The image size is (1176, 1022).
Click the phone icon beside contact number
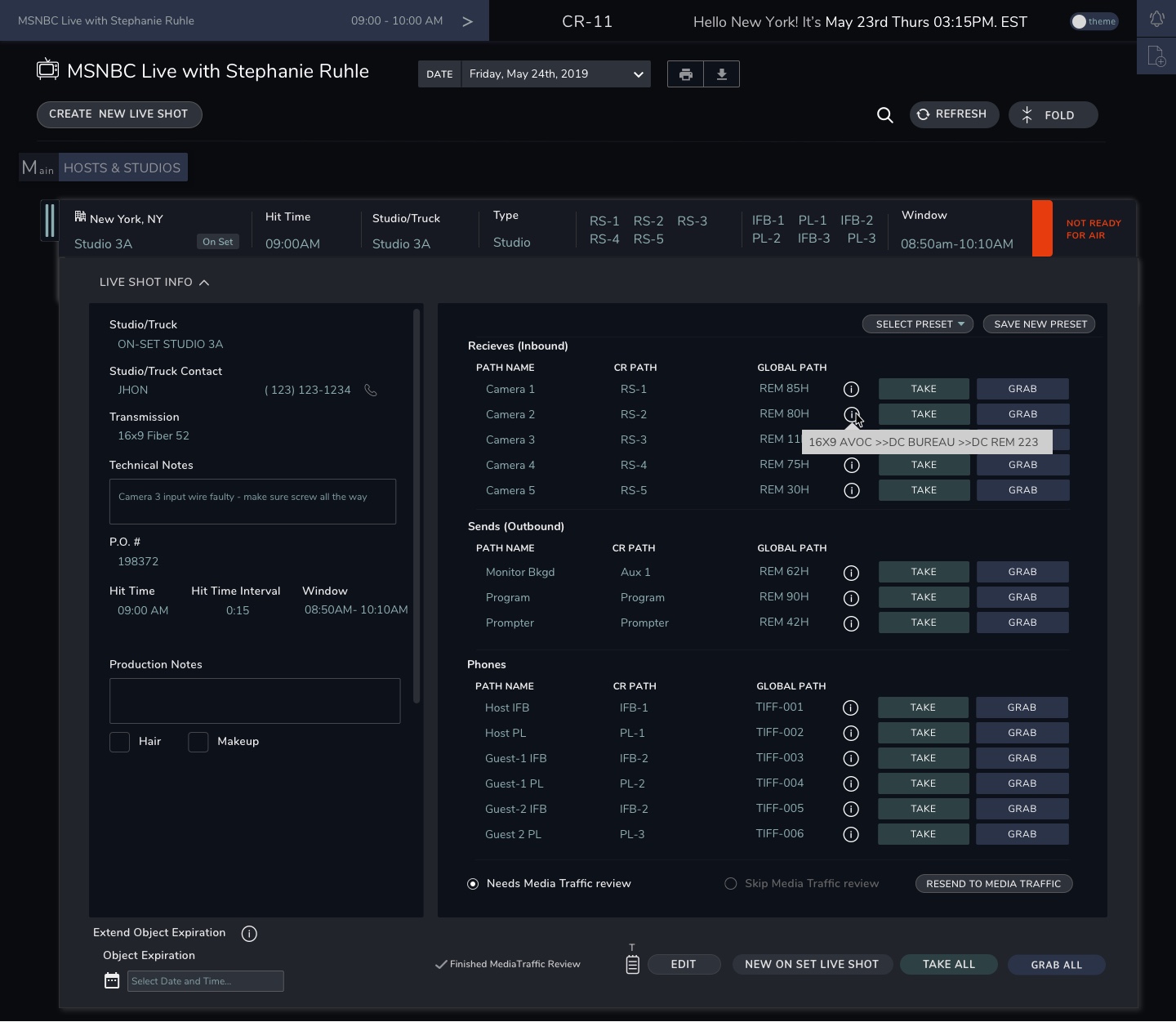[371, 391]
